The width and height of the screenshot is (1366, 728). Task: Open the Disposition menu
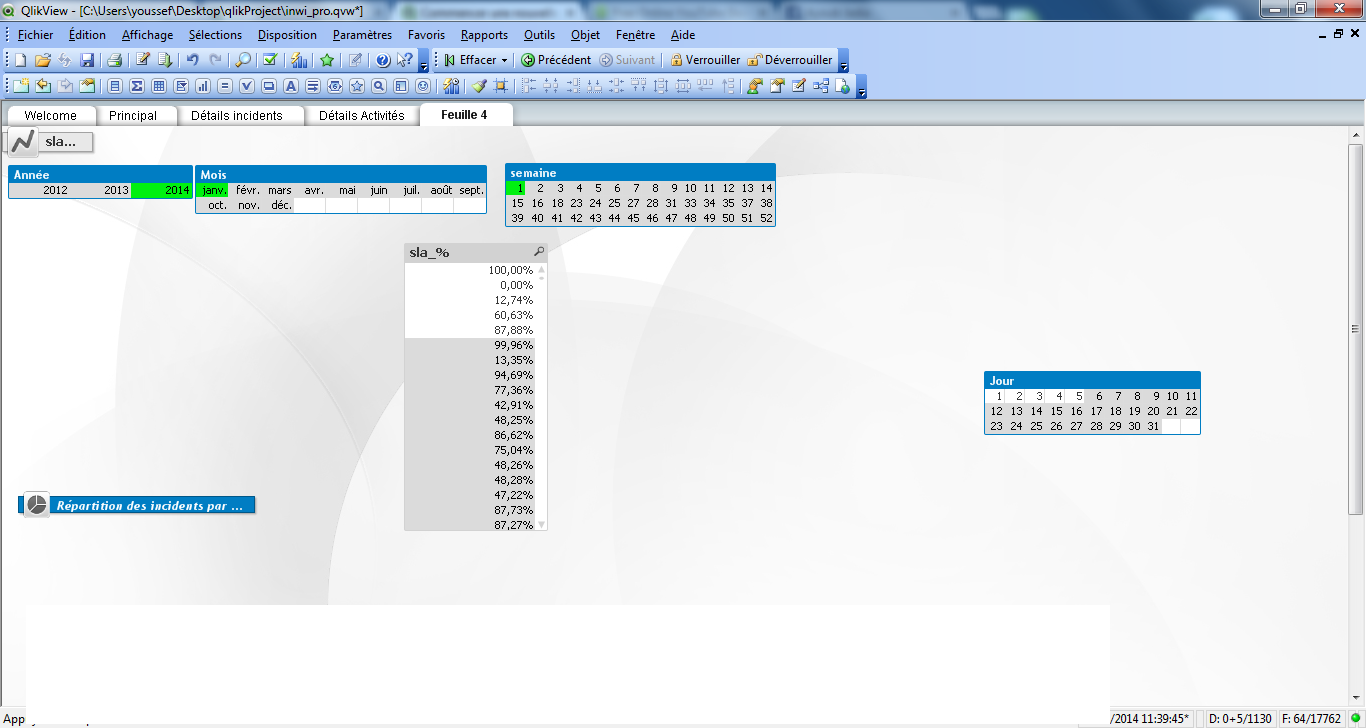pyautogui.click(x=287, y=35)
